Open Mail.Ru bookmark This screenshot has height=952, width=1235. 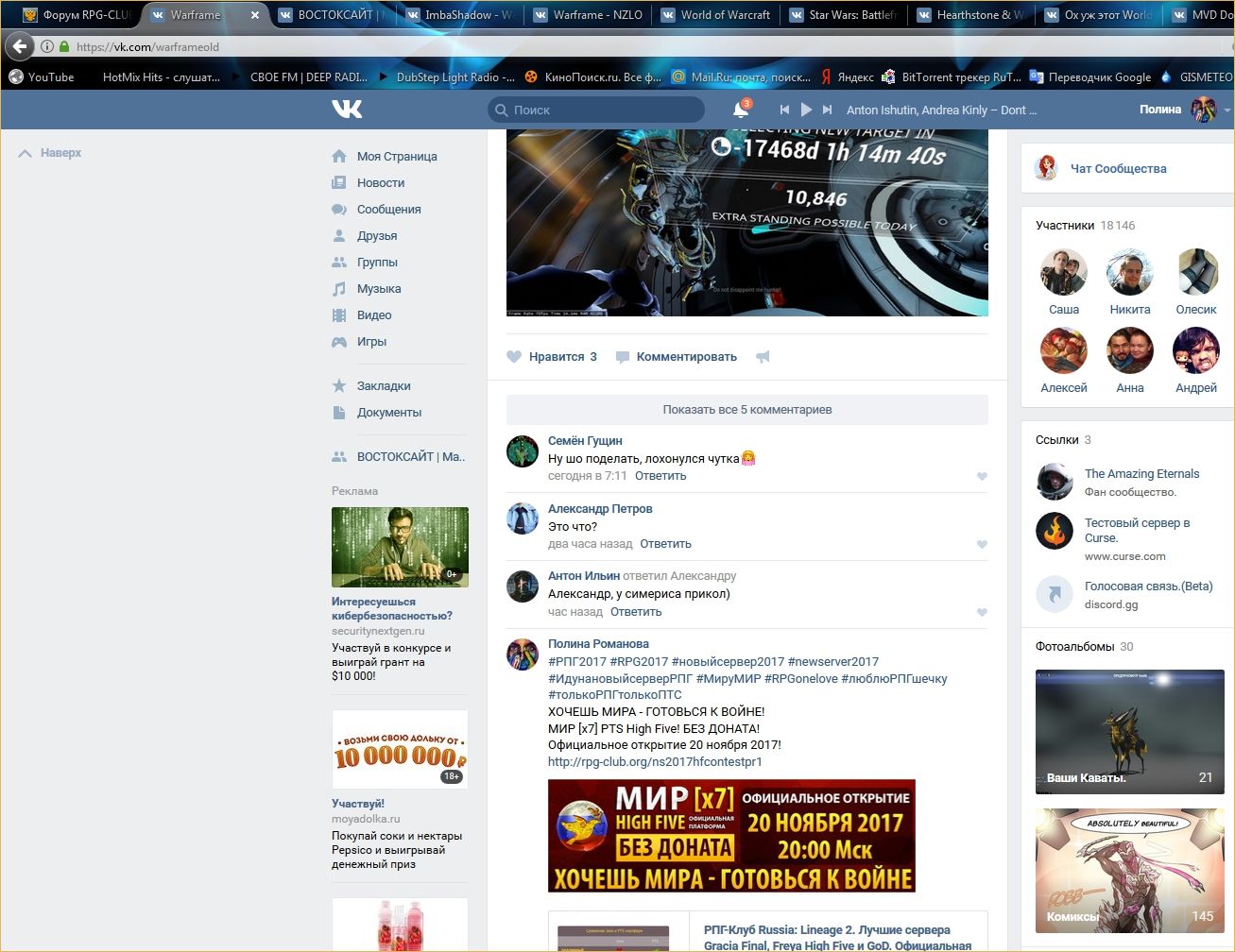[x=741, y=77]
